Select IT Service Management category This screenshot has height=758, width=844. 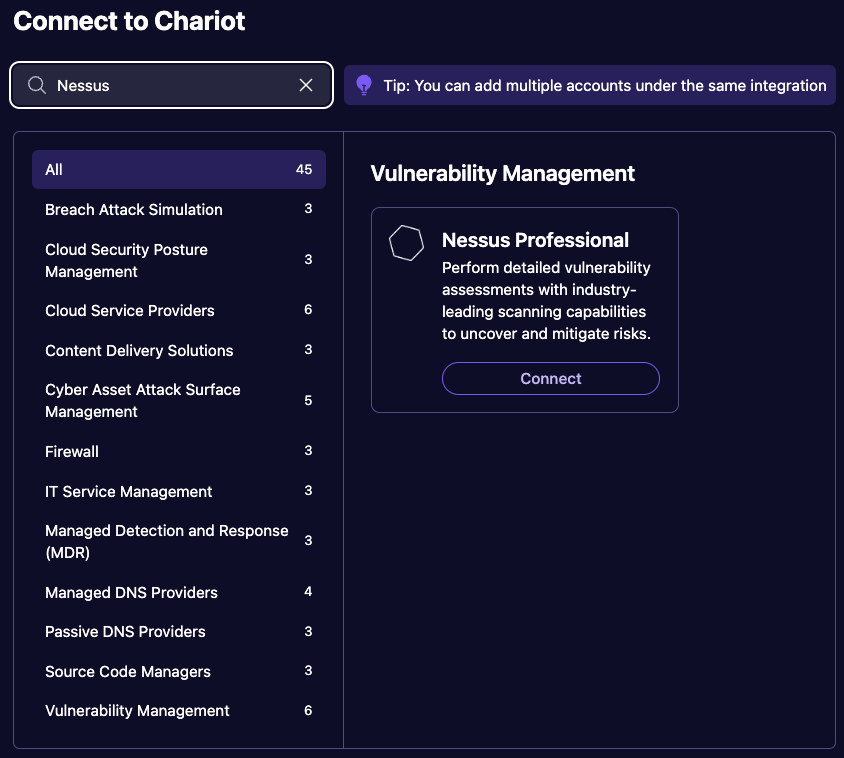179,492
